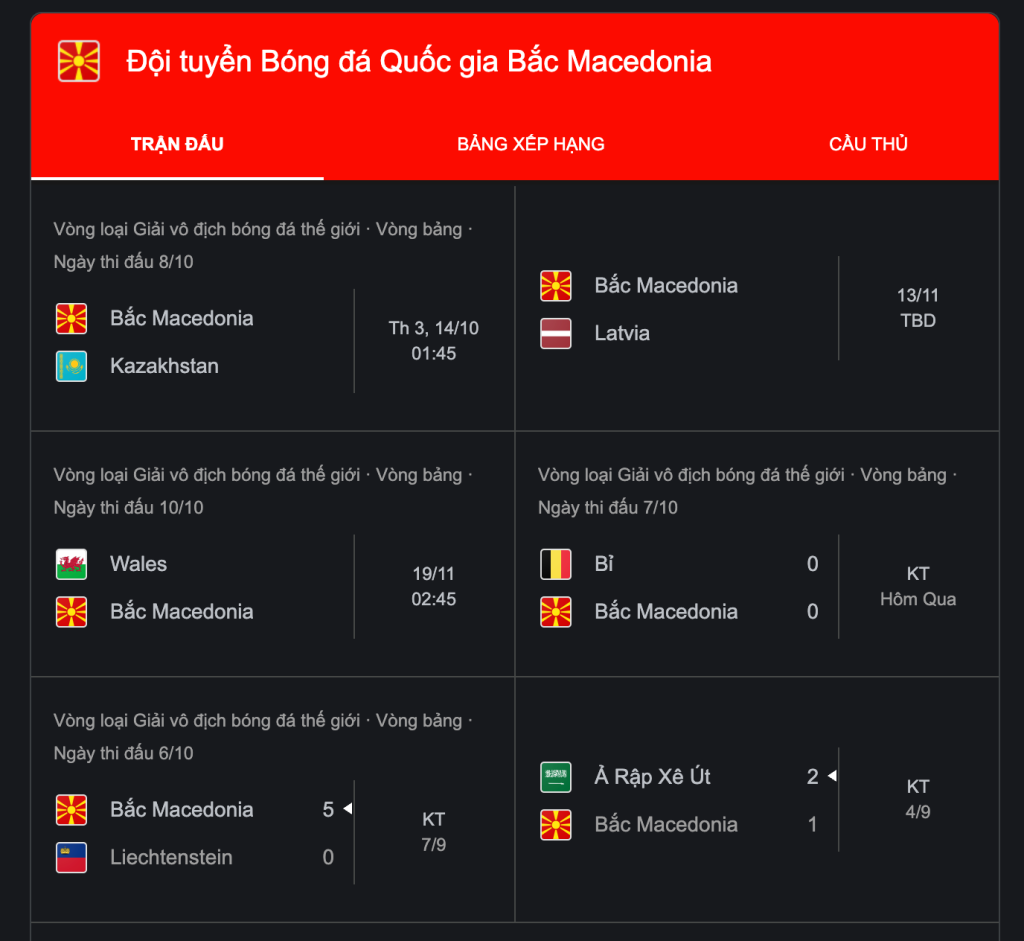Click North Macedonia flag in the Latvia match
The image size is (1024, 941).
point(556,286)
